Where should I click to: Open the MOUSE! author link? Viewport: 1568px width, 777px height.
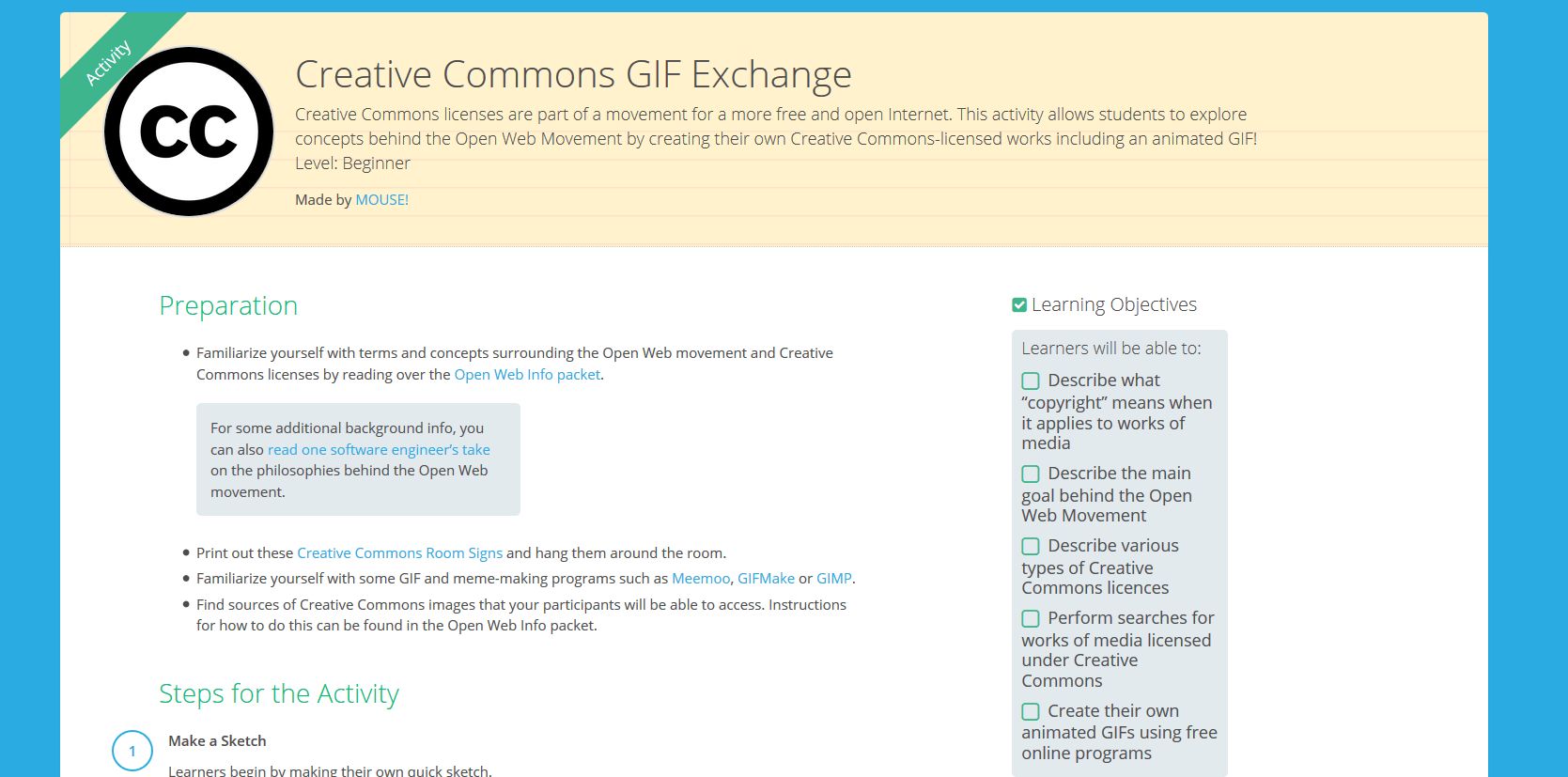click(381, 199)
